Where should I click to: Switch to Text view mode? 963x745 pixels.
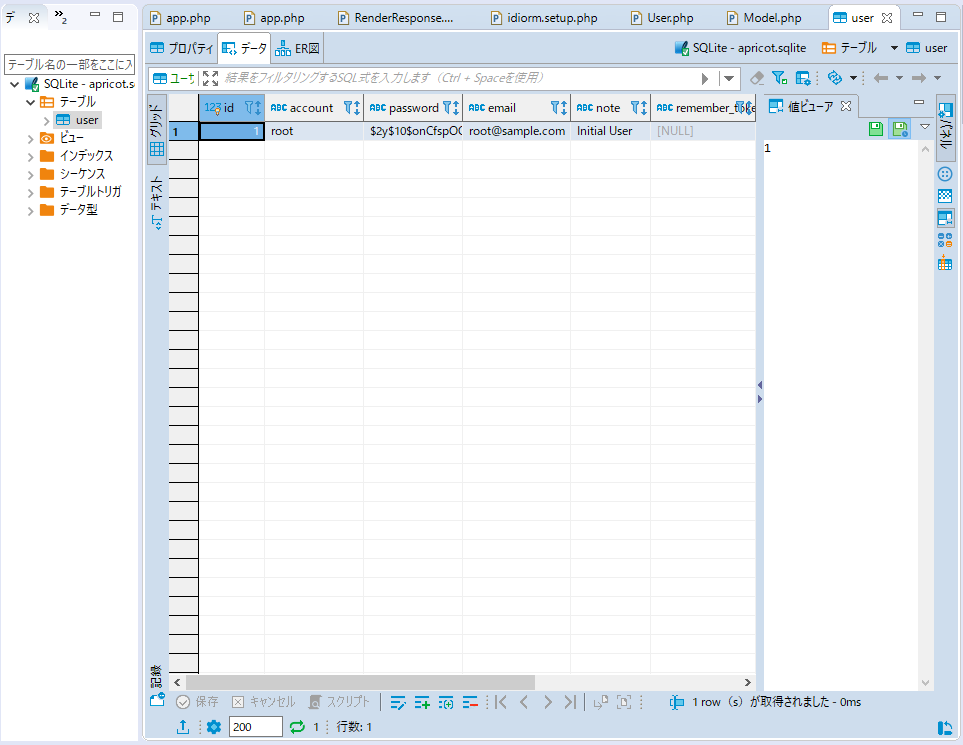click(x=157, y=200)
